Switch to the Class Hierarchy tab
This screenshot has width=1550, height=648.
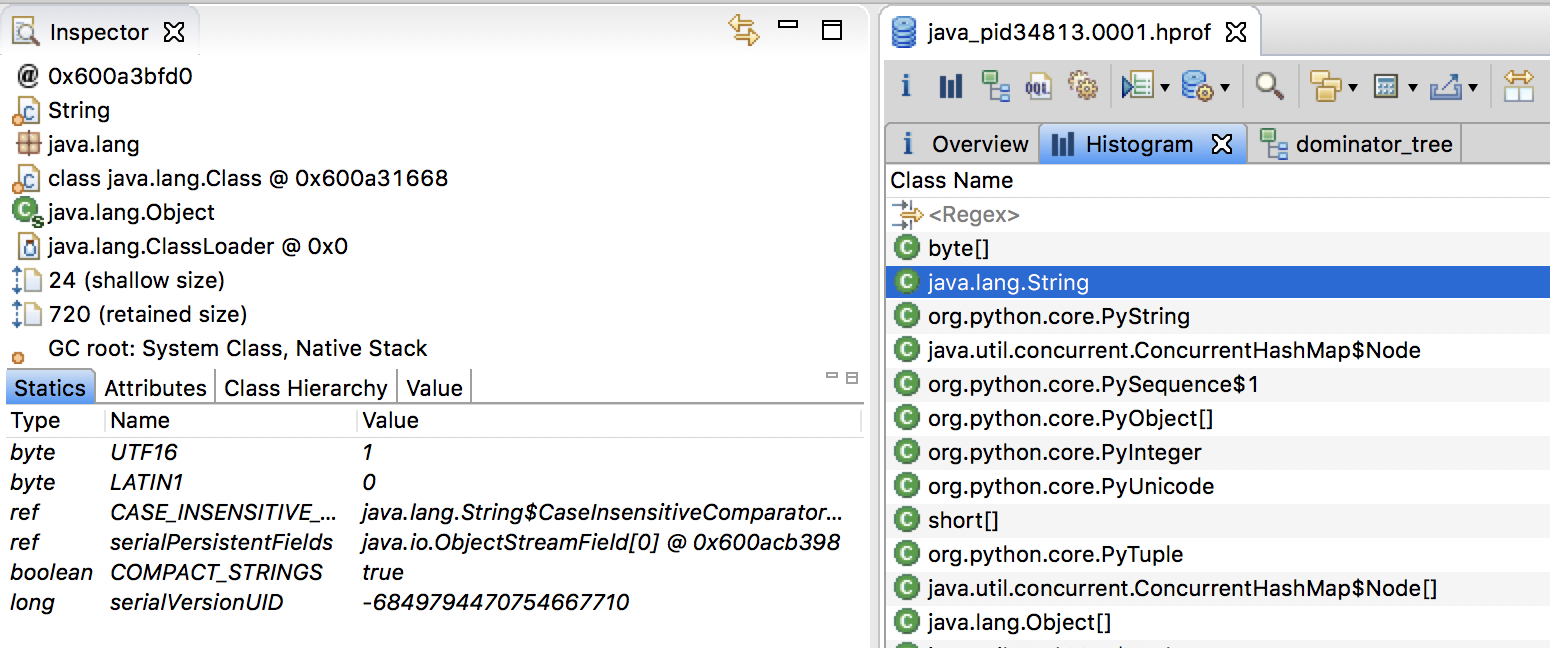point(305,388)
